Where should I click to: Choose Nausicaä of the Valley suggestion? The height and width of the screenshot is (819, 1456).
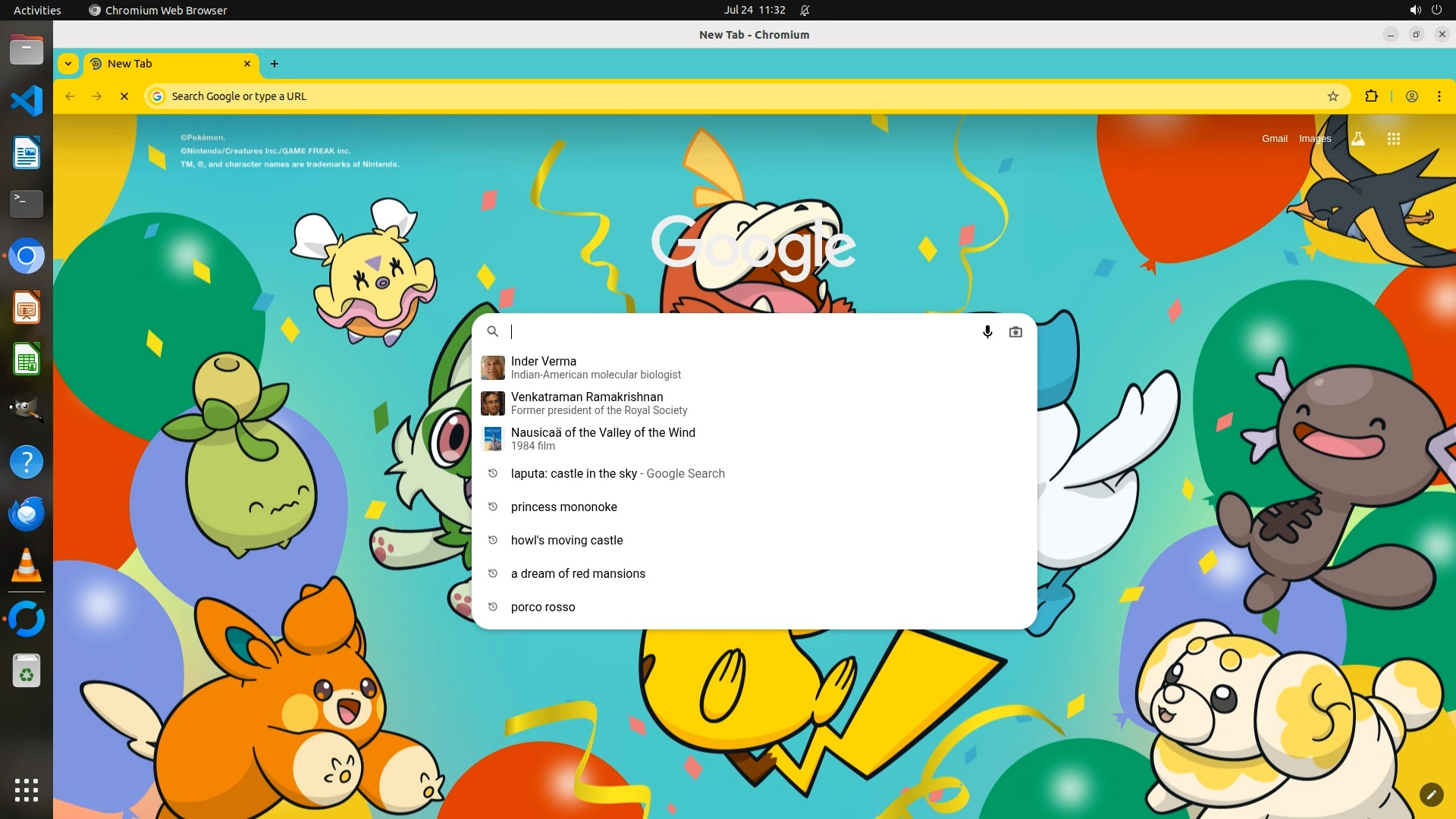point(603,438)
